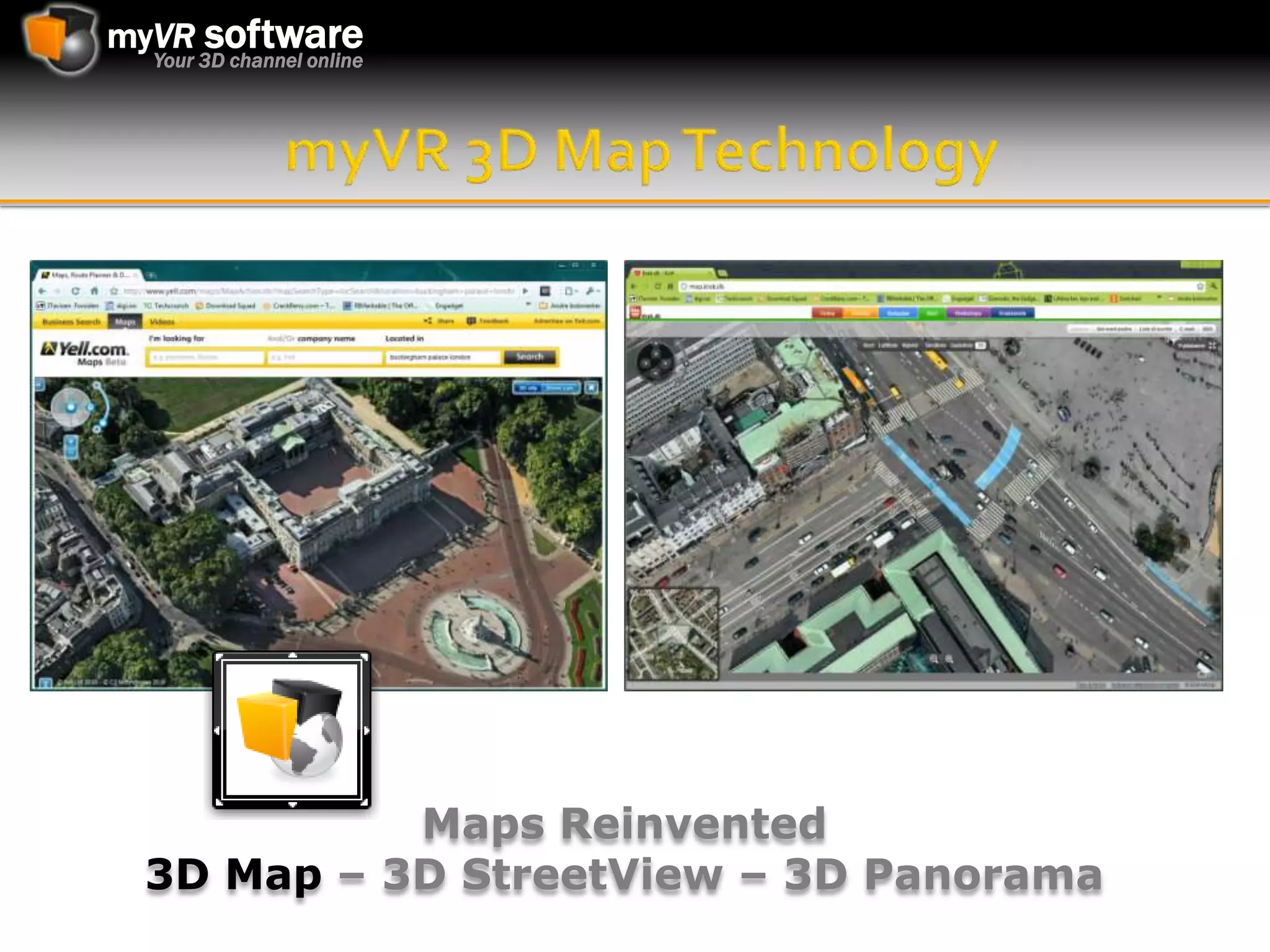Screen dimensions: 1270x952
Task: Open the page menu dropdown in Yell browser
Action: [x=569, y=291]
